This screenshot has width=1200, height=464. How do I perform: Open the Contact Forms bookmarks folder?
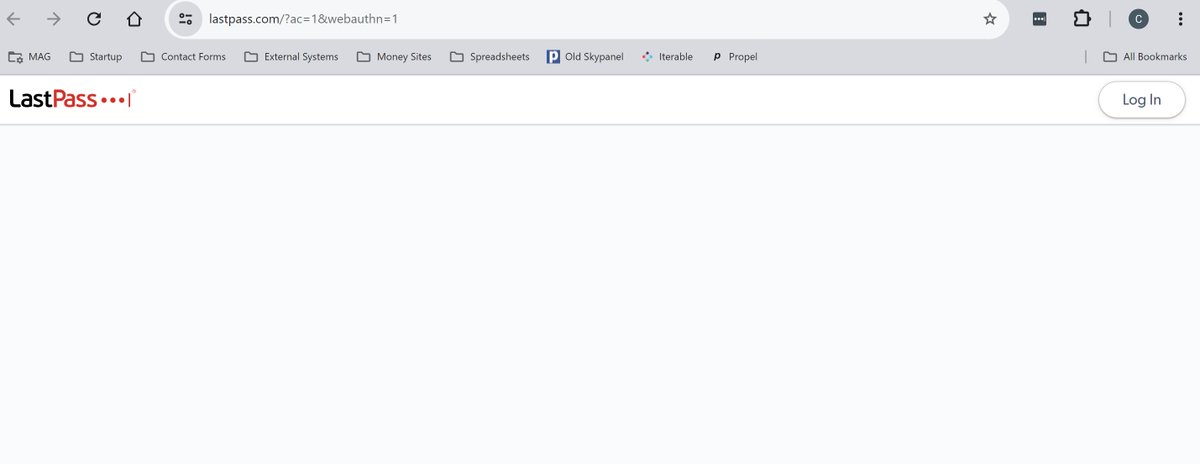(183, 57)
